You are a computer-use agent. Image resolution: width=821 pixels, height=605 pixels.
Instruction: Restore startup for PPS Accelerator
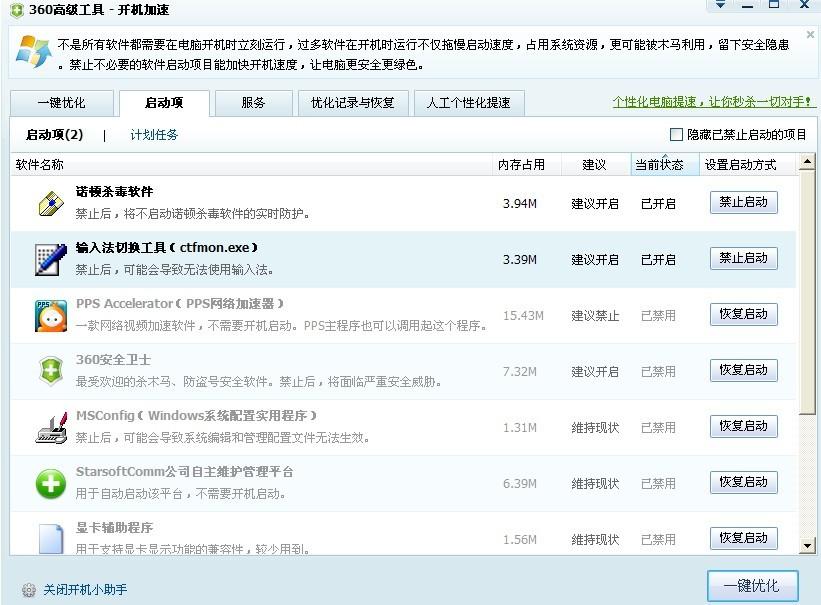(x=744, y=314)
